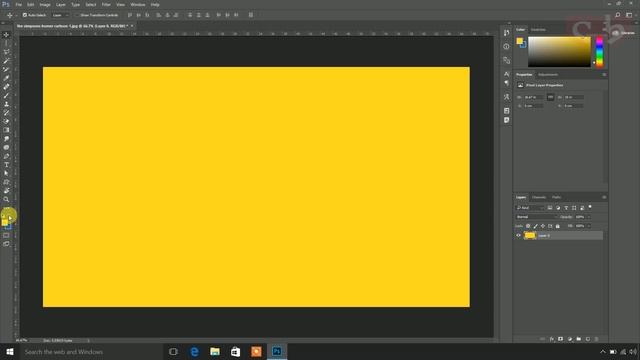640x360 pixels.
Task: Open the File menu
Action: [x=19, y=4]
